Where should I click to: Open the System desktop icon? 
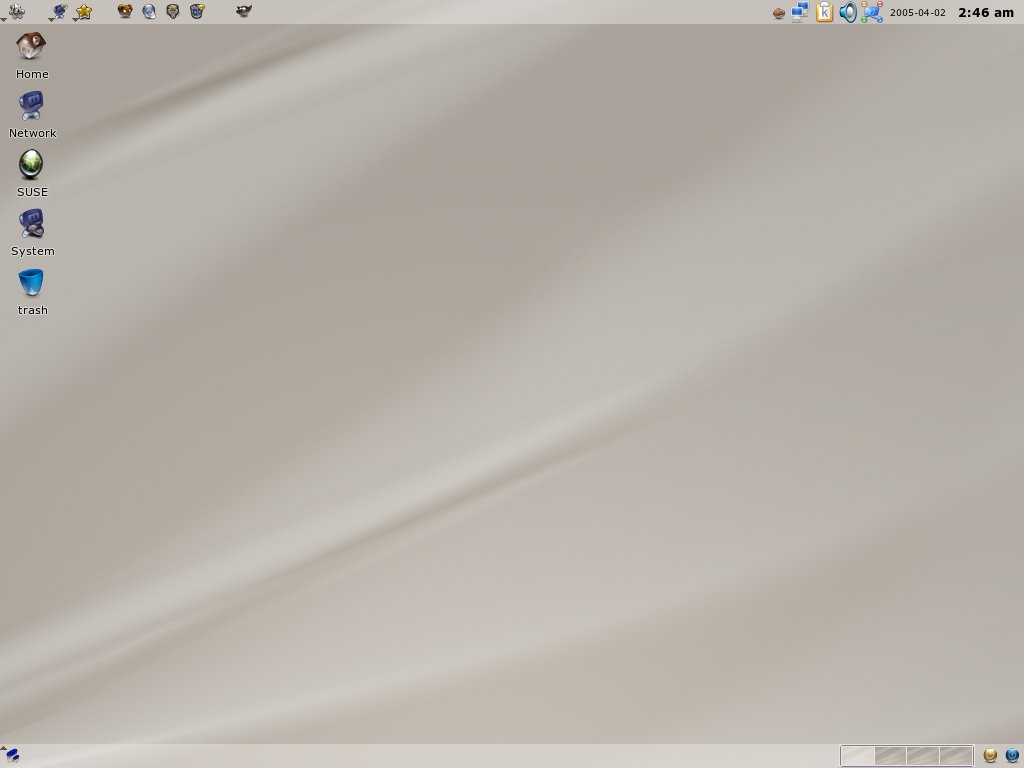coord(32,232)
